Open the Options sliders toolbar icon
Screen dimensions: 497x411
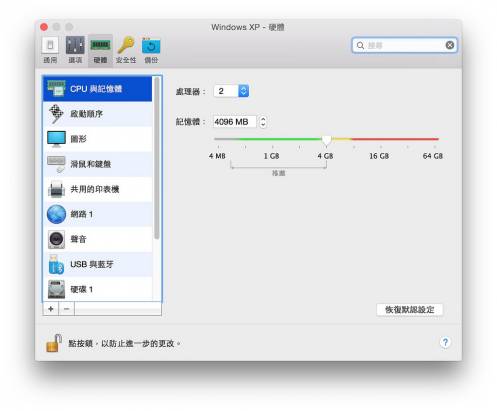[75, 50]
